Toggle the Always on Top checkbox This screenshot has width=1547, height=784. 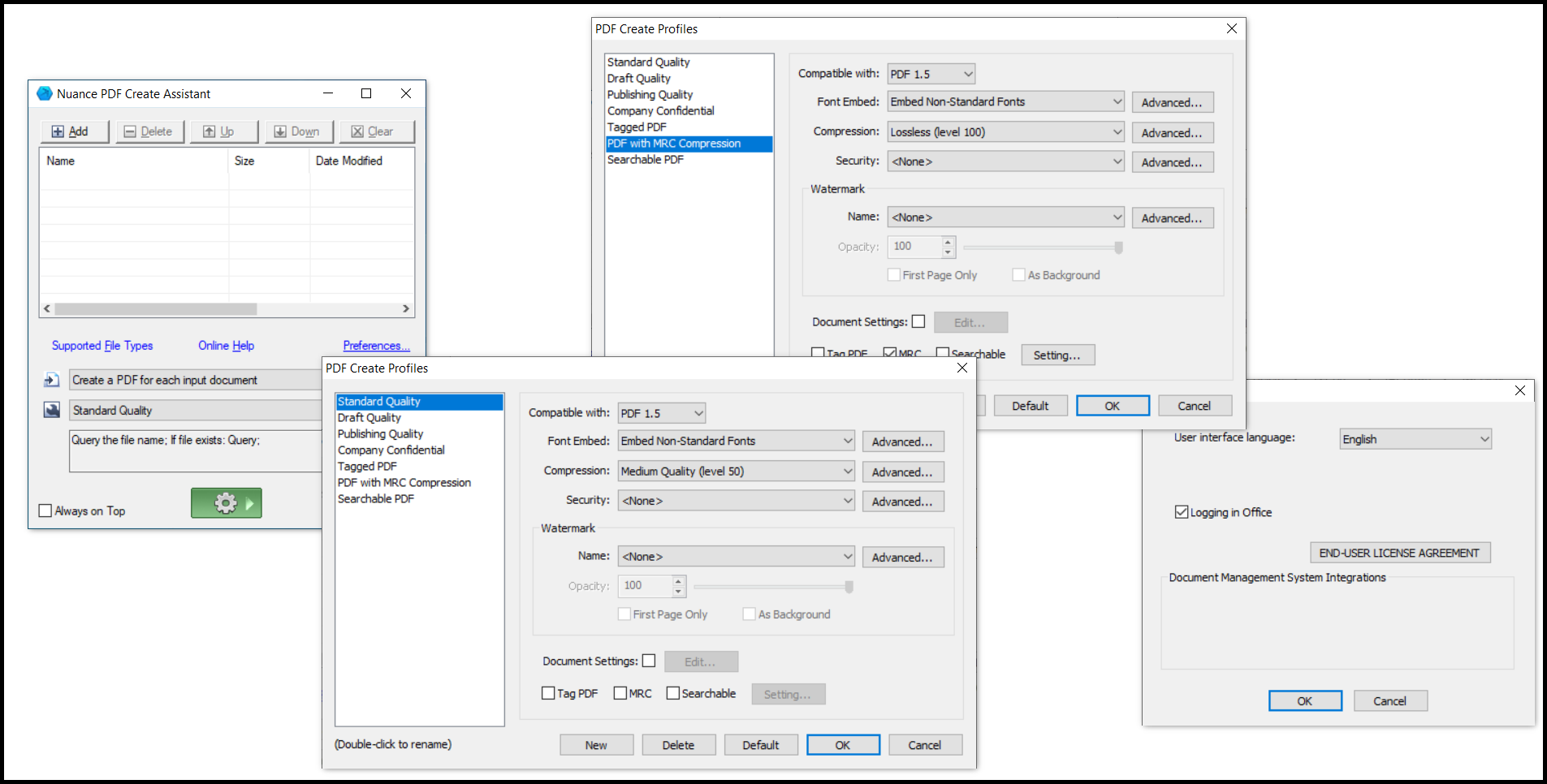pyautogui.click(x=45, y=510)
